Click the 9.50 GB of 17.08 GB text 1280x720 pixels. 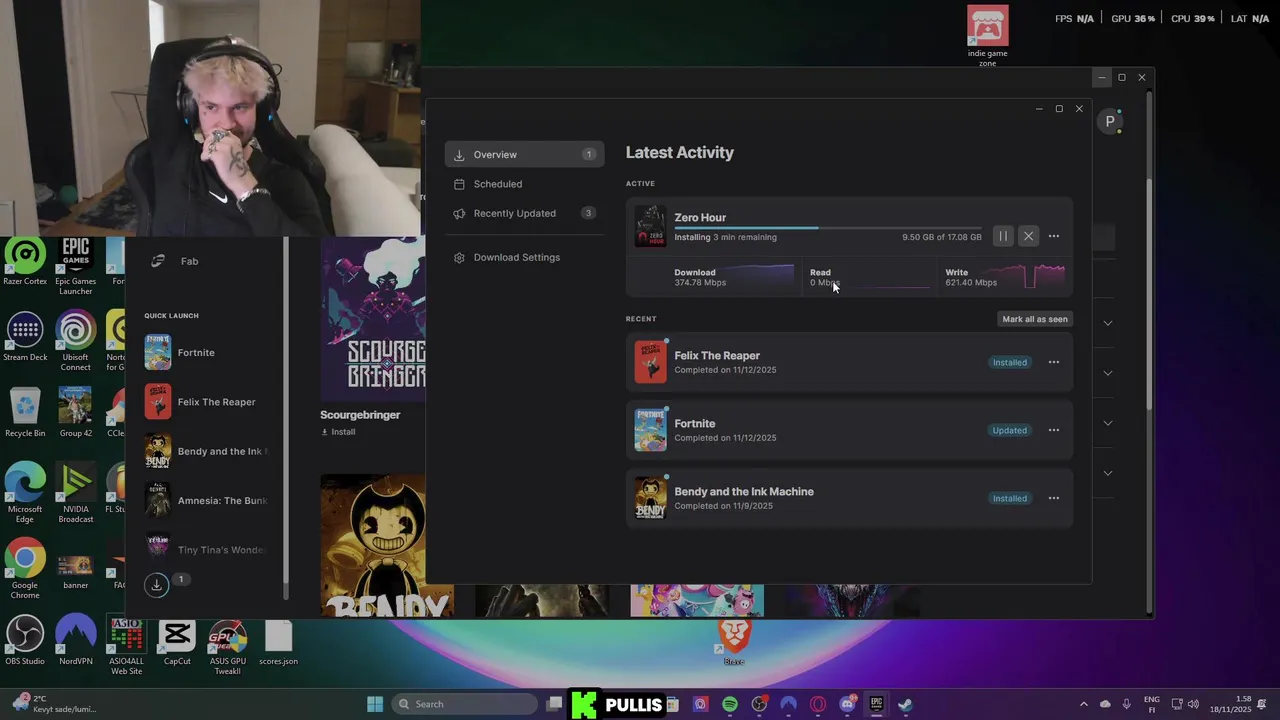pos(941,237)
